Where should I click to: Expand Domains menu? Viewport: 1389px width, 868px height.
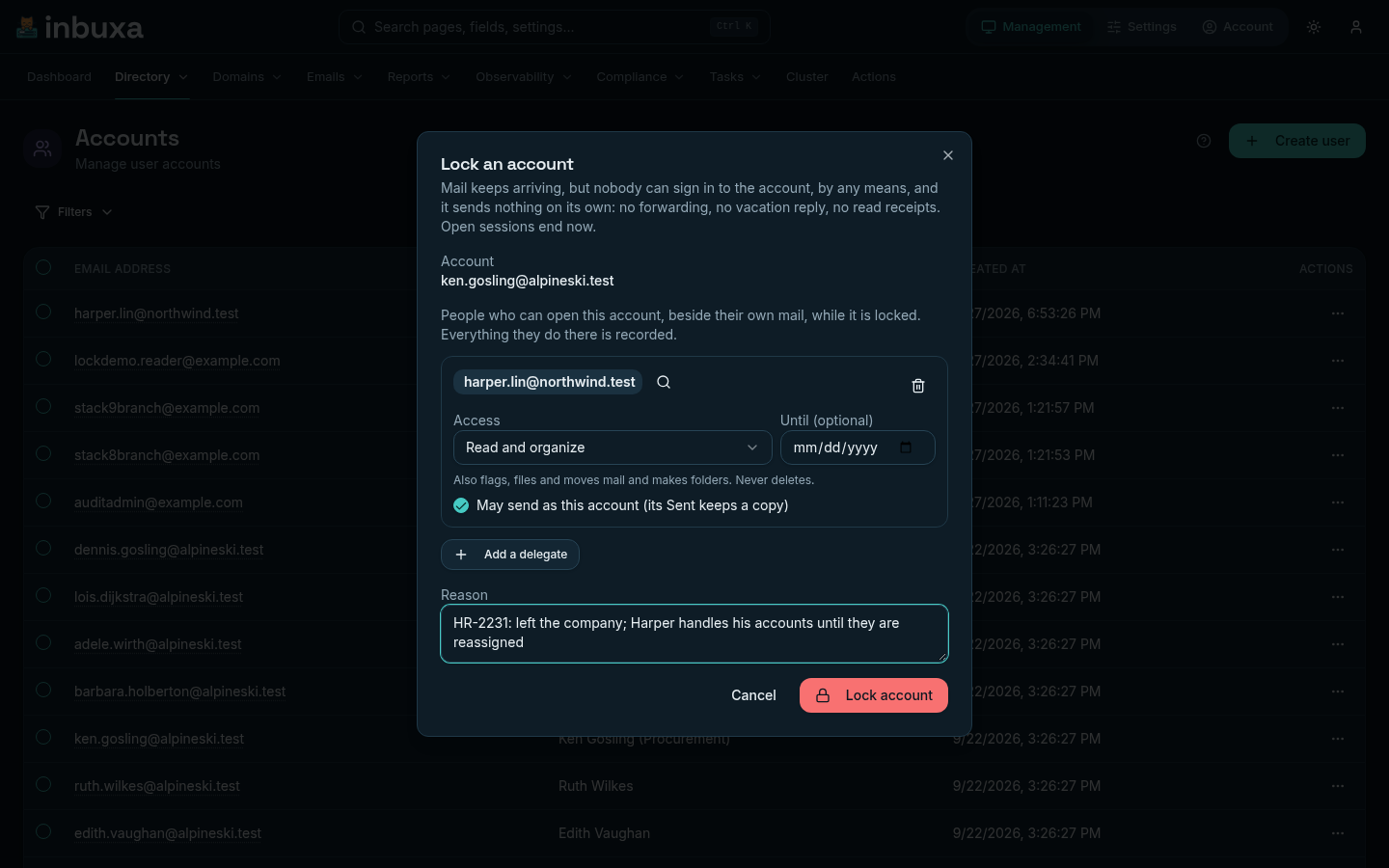[x=247, y=77]
